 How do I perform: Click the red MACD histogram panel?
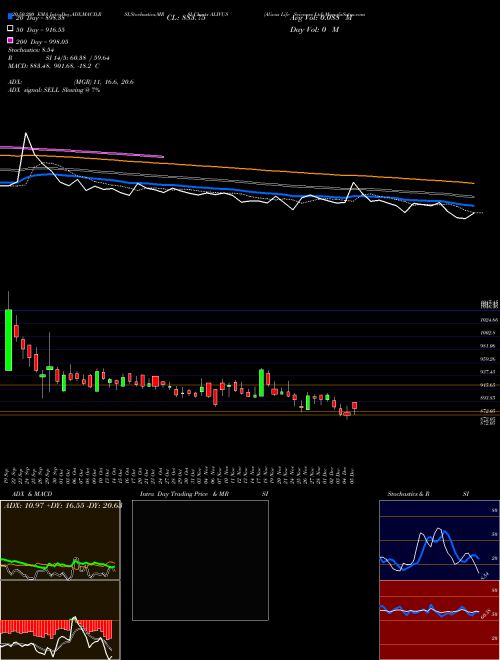60,620
